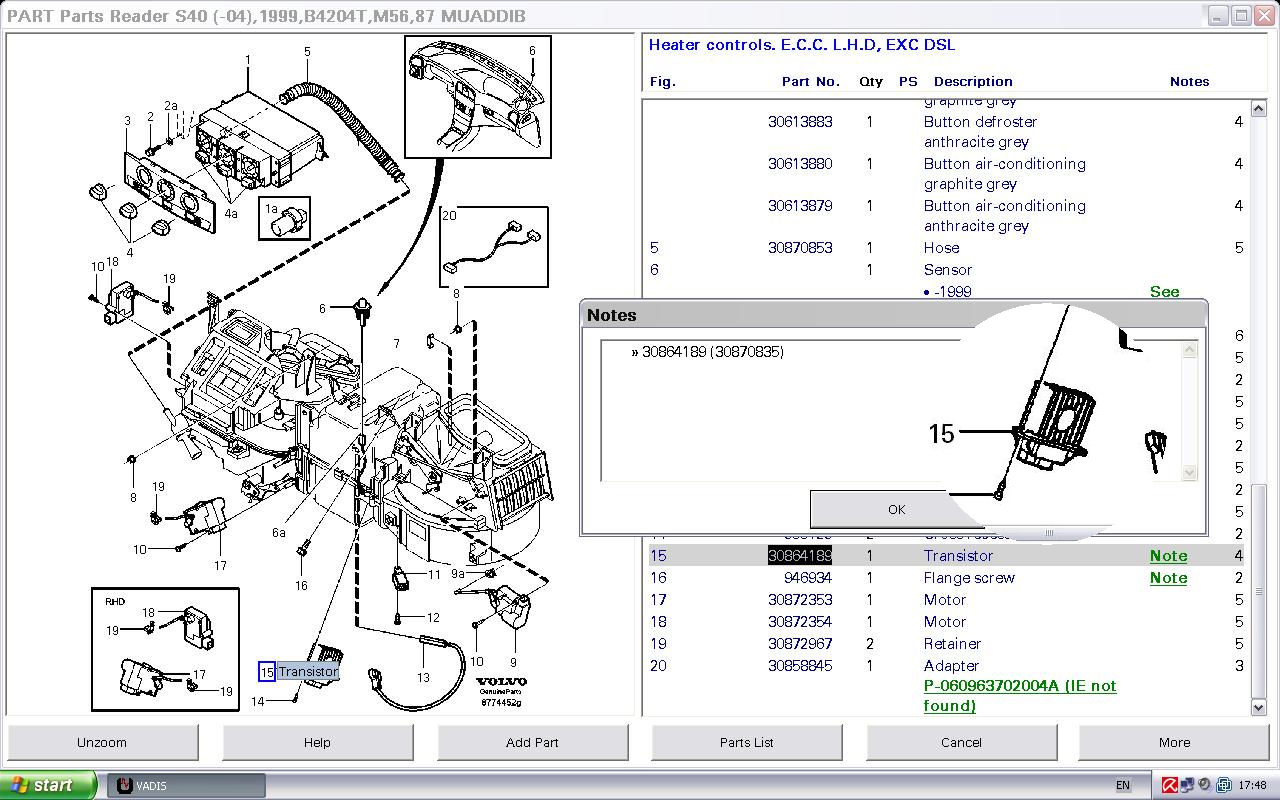Click callout 1a inset in the diagram
This screenshot has height=800, width=1280.
(x=284, y=219)
